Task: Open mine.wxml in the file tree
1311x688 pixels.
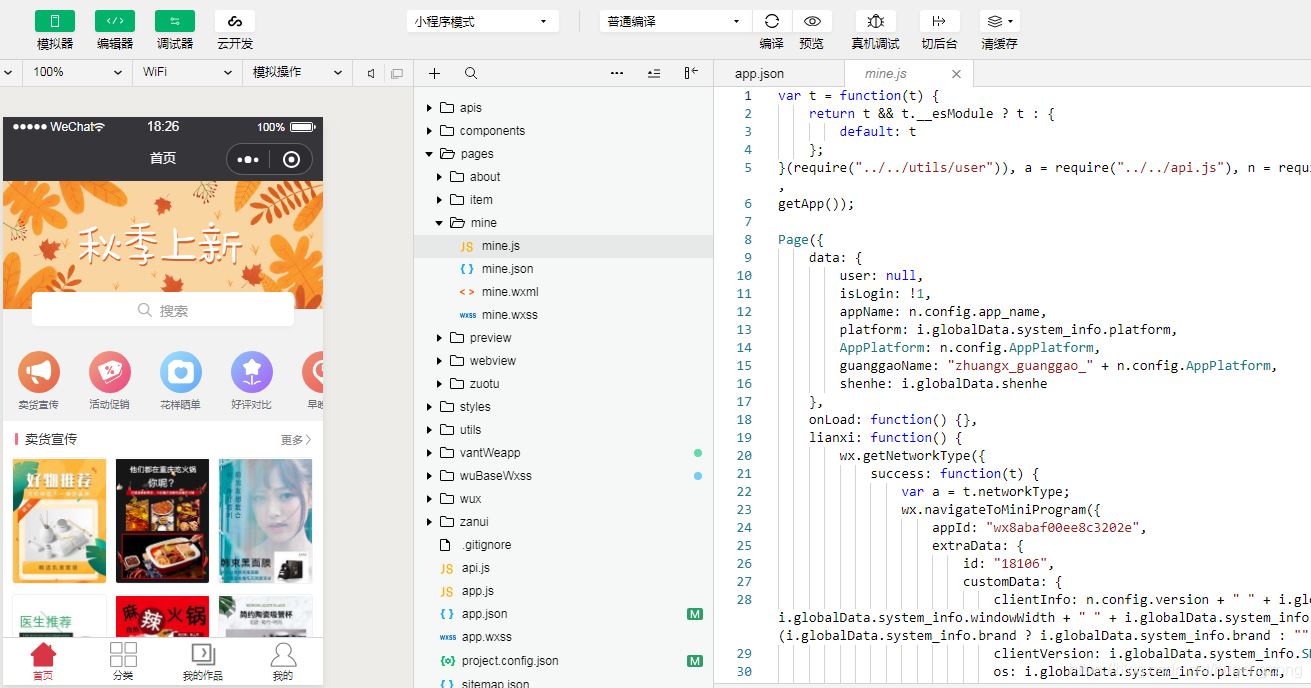Action: pos(509,292)
